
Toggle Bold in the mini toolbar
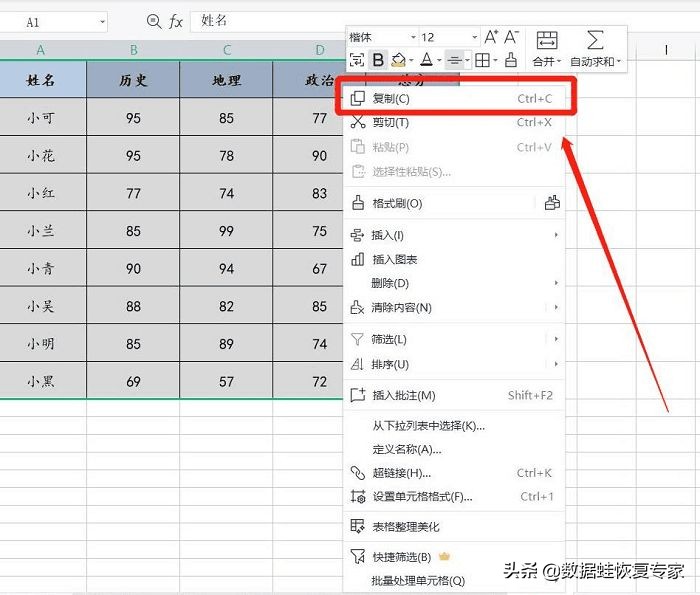(x=378, y=60)
